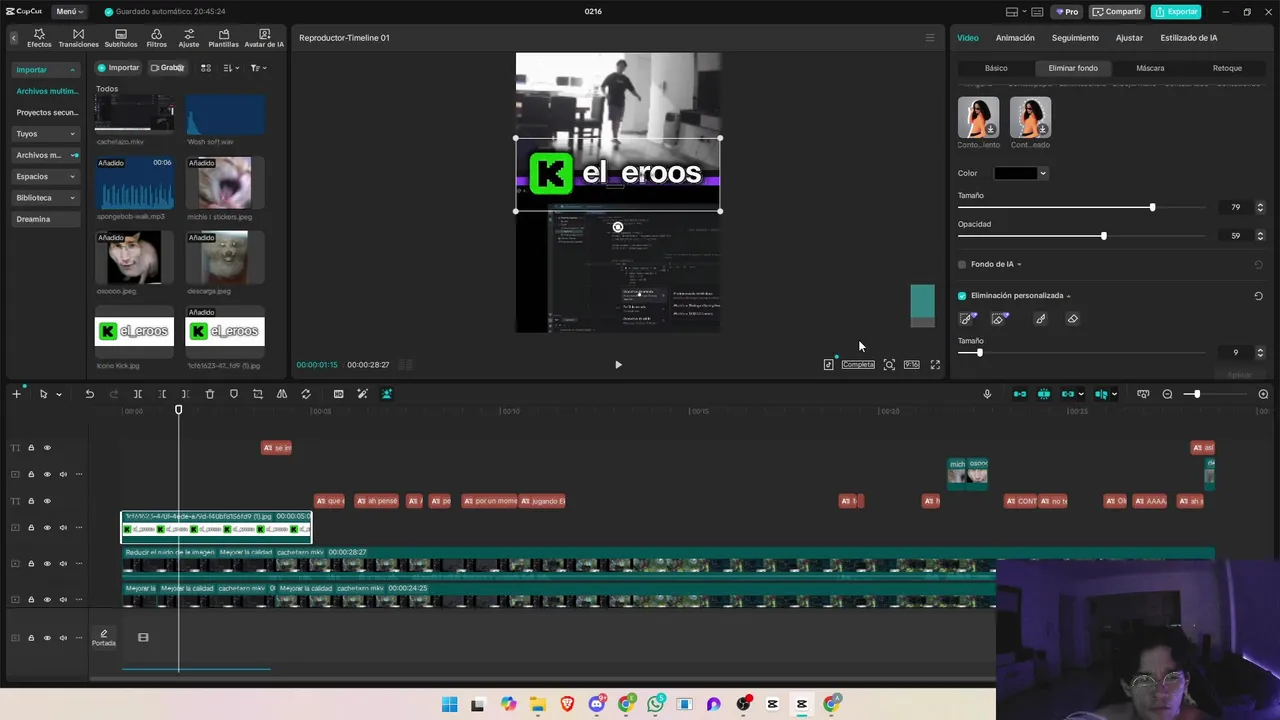Click the undo arrow in timeline toolbar

pos(89,394)
